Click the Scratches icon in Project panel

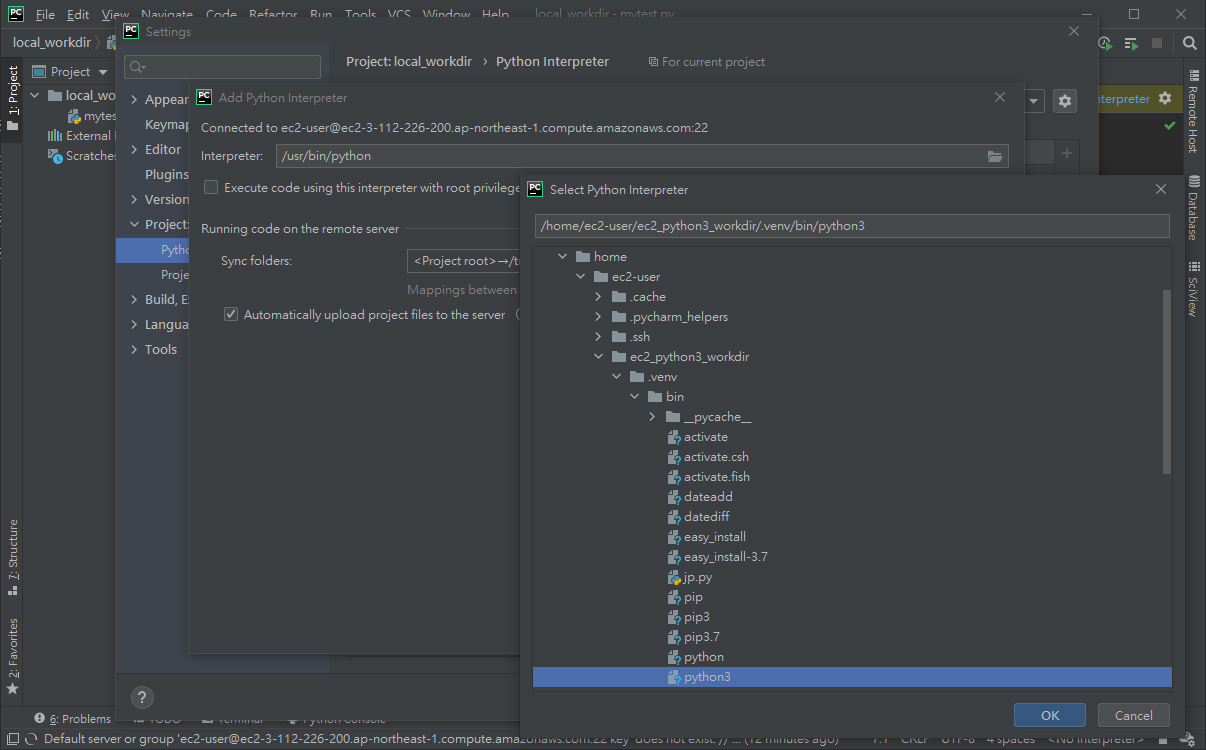[56, 156]
